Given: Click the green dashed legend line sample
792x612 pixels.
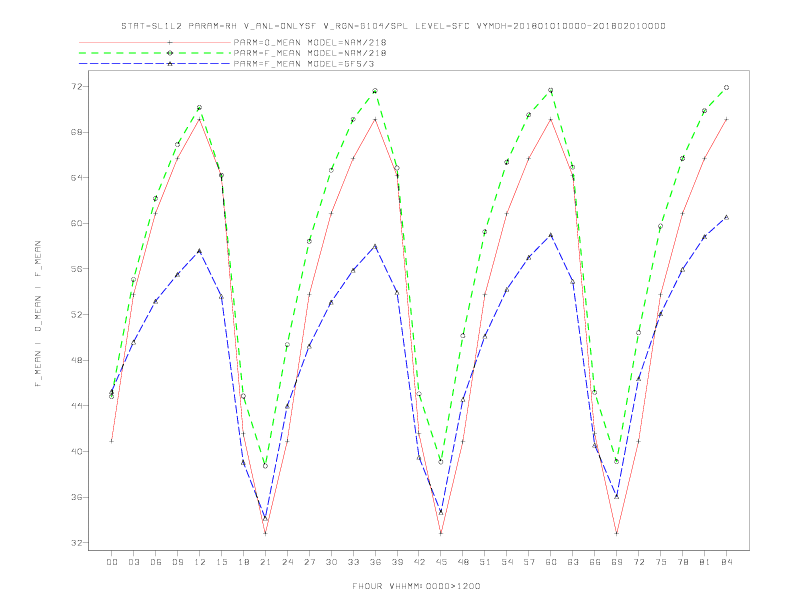Looking at the screenshot, I should (x=155, y=53).
